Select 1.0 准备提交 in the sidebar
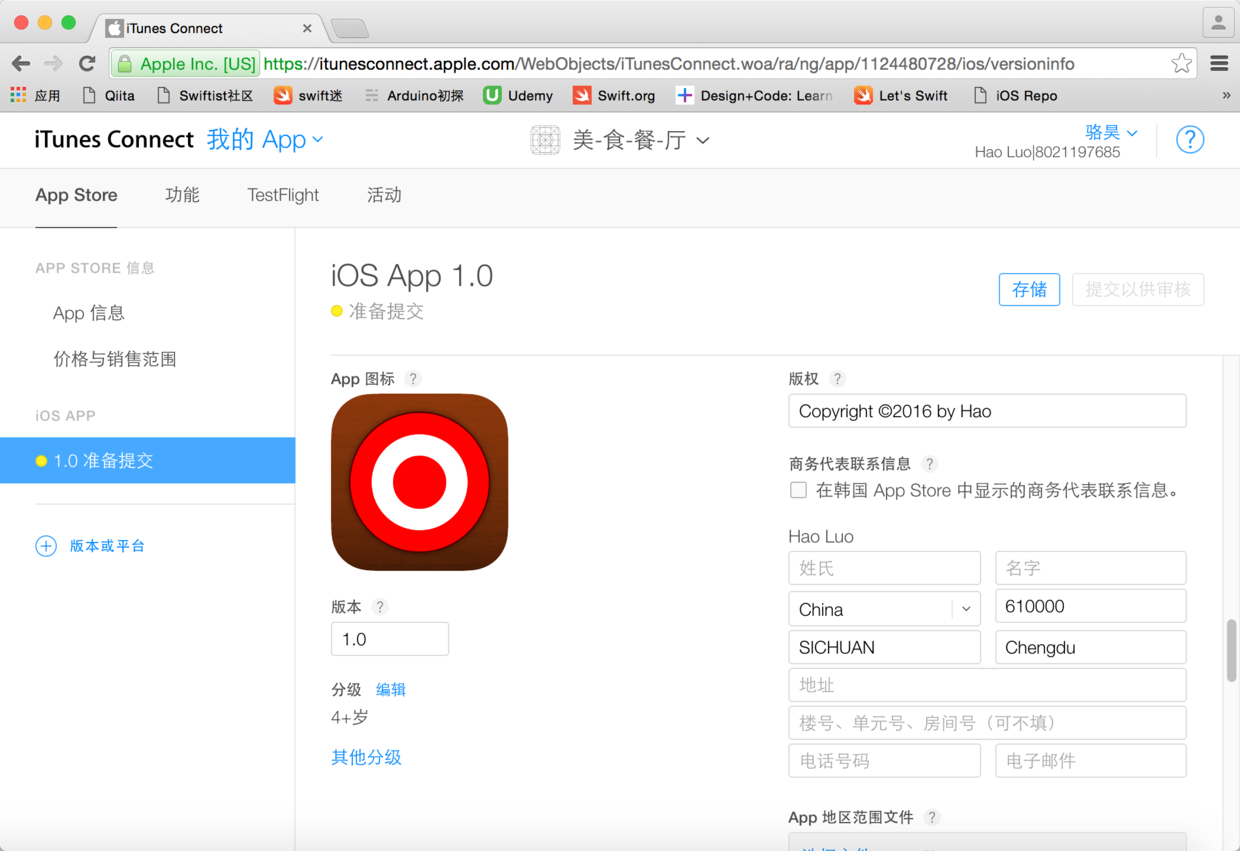 [x=147, y=461]
